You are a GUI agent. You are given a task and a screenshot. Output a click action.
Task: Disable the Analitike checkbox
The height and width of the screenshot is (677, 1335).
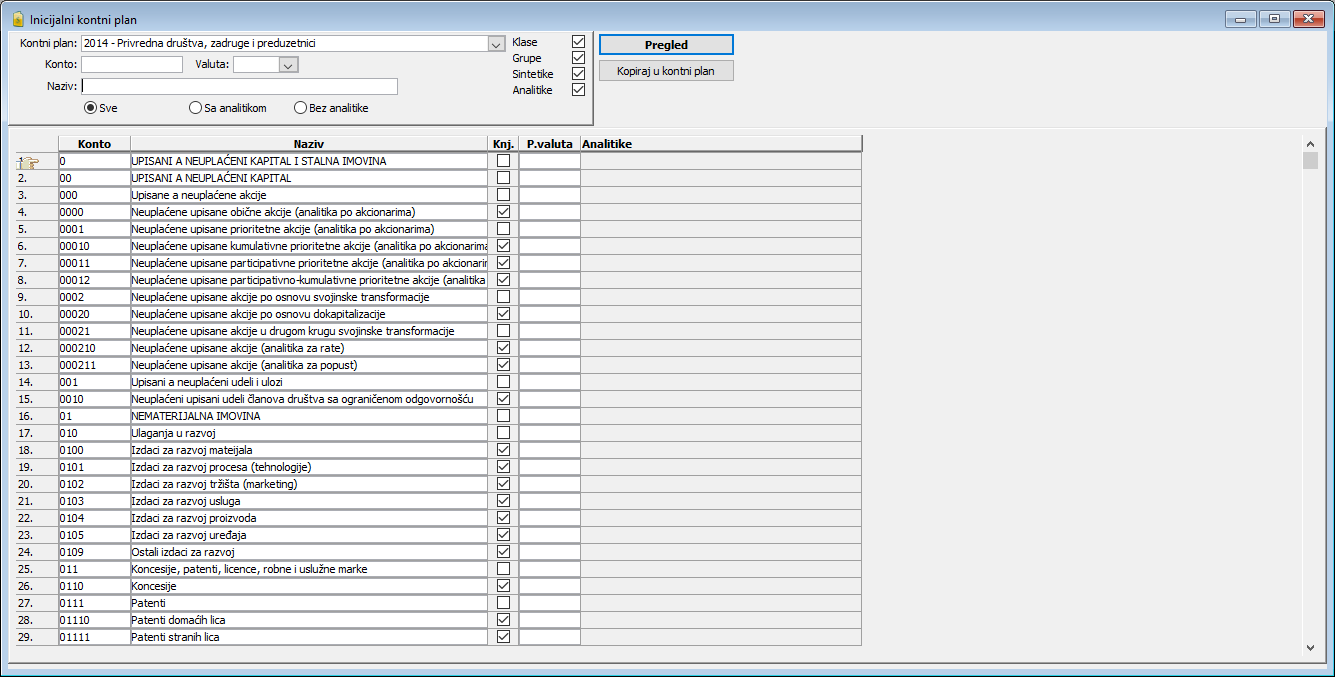point(578,90)
